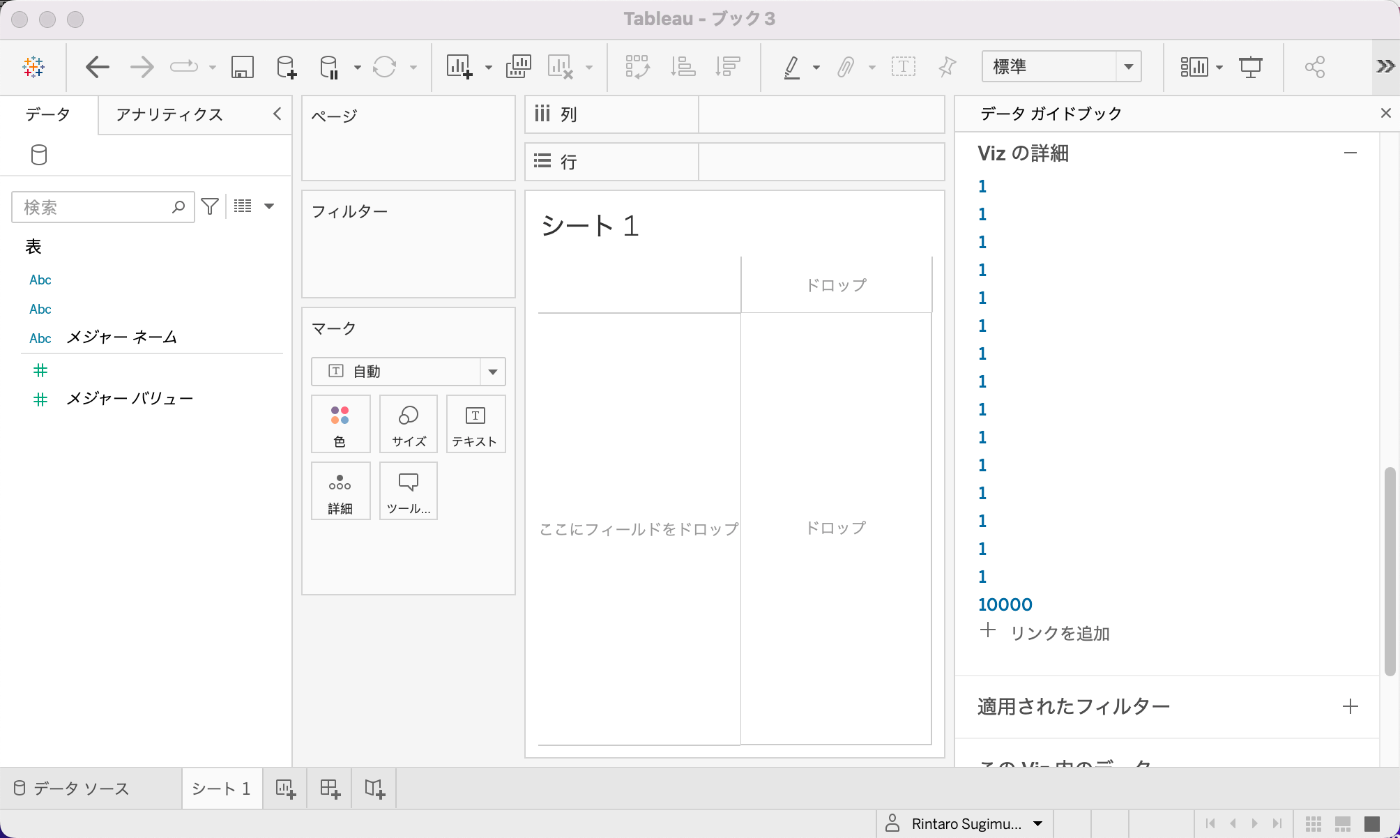Viewport: 1400px width, 838px height.
Task: Open the highlight pen dropdown arrow
Action: [816, 68]
